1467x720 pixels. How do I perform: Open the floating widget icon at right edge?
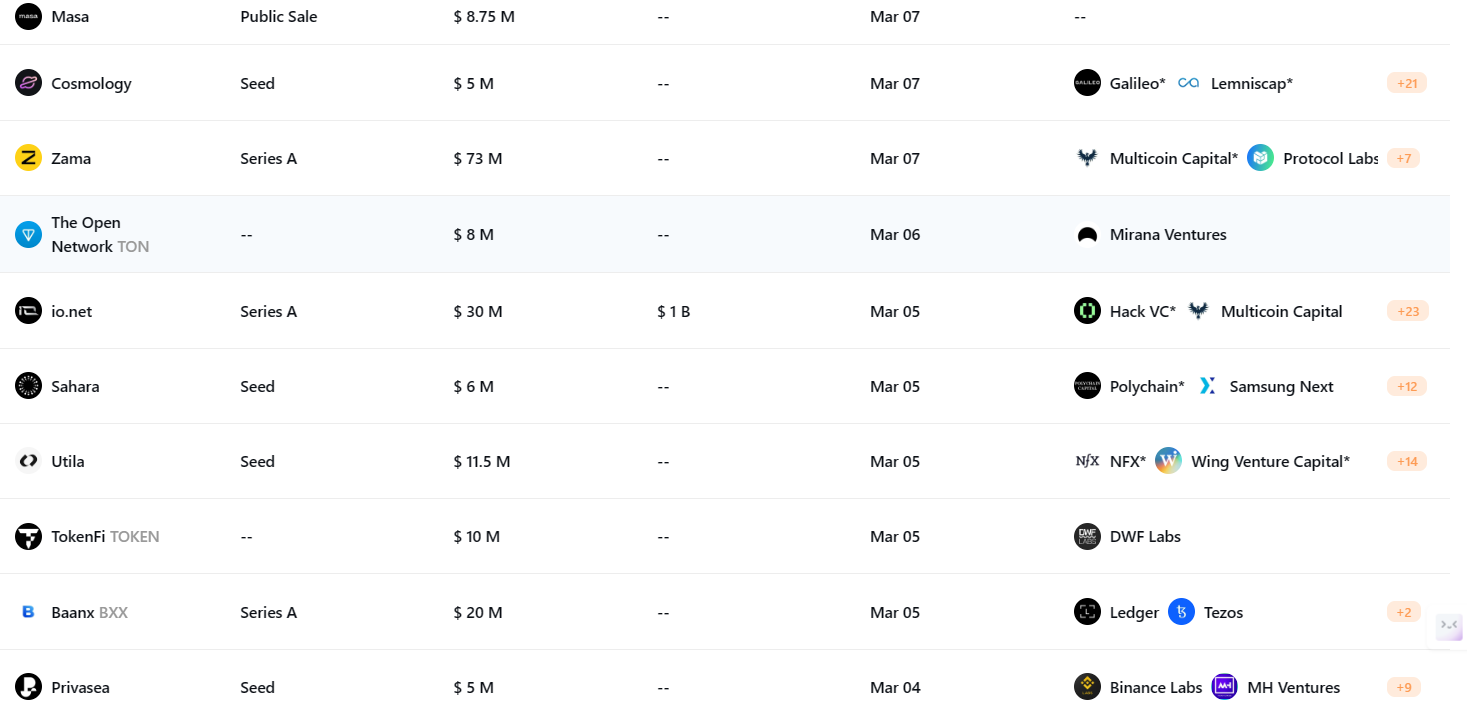coord(1449,626)
